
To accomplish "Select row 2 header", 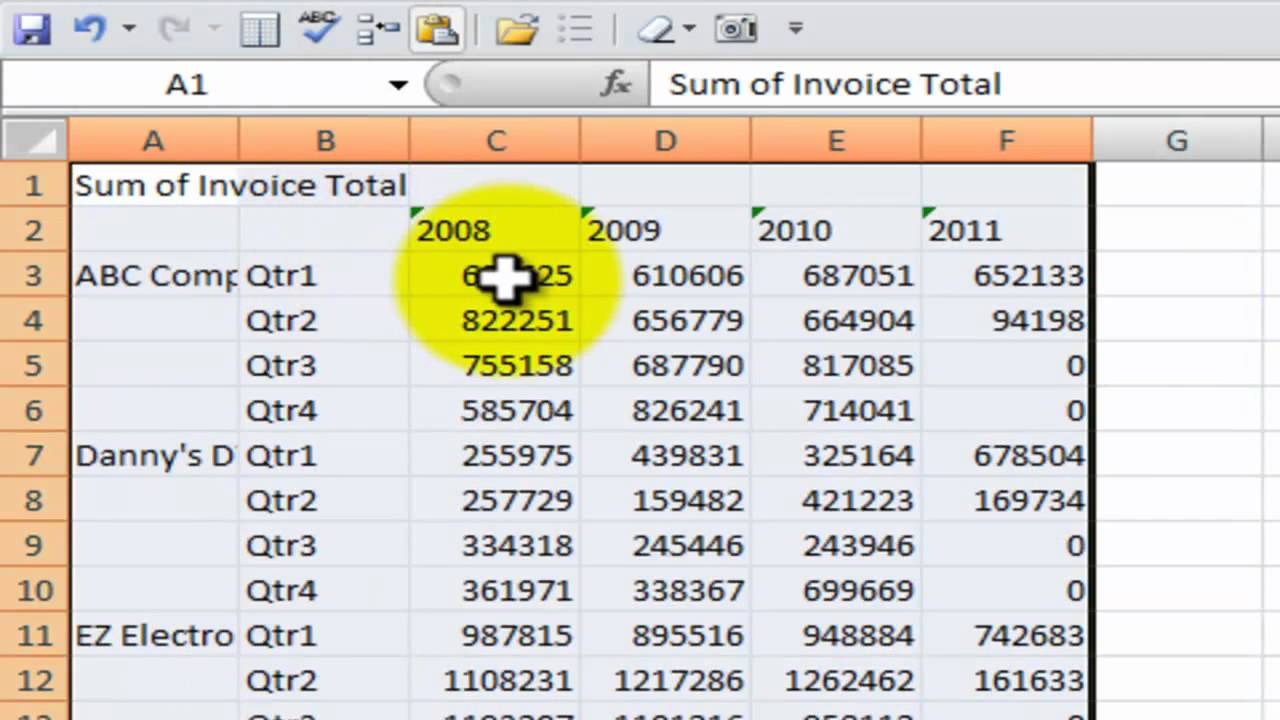I will (x=34, y=230).
